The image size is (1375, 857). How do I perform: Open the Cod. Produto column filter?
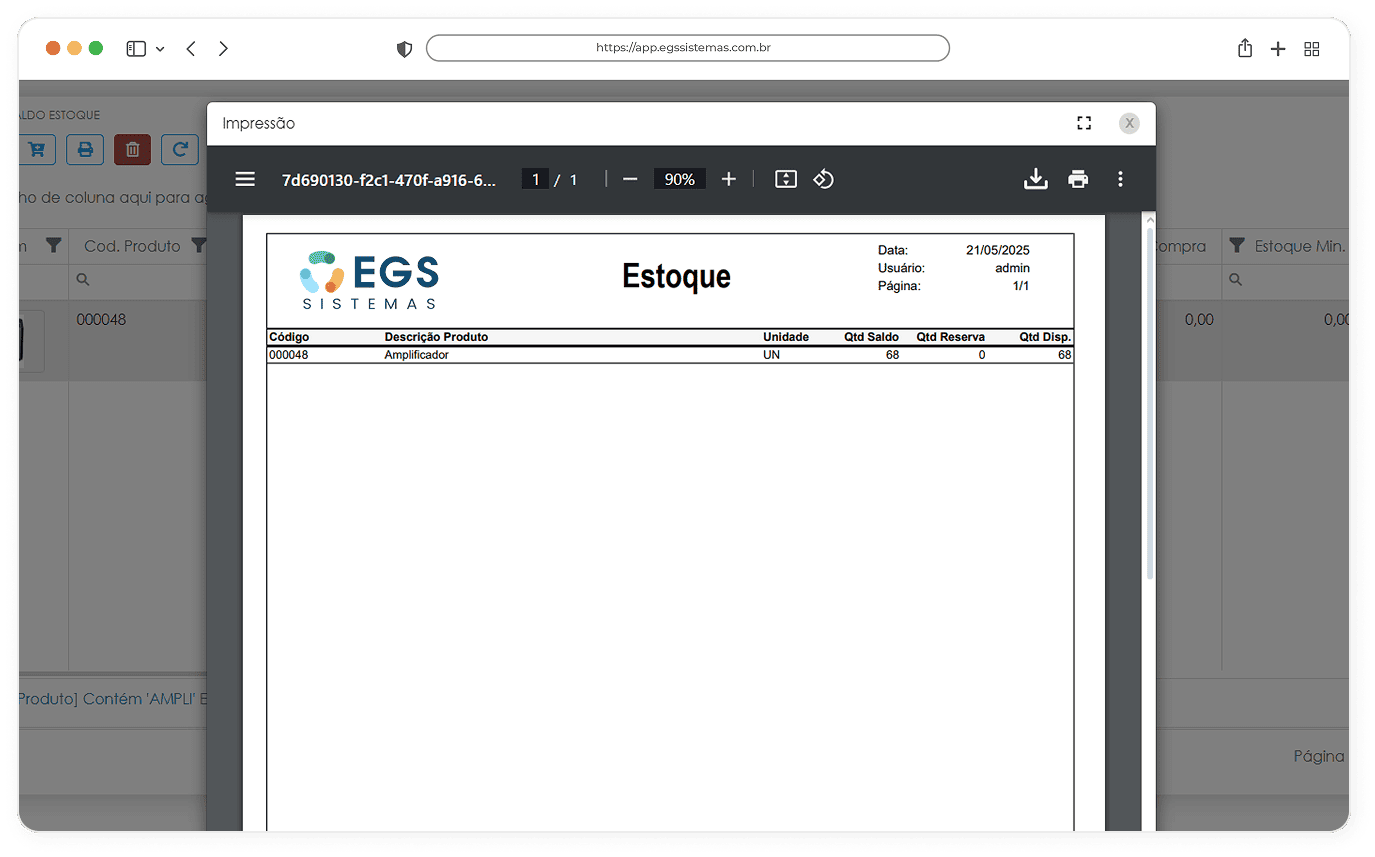pyautogui.click(x=199, y=246)
